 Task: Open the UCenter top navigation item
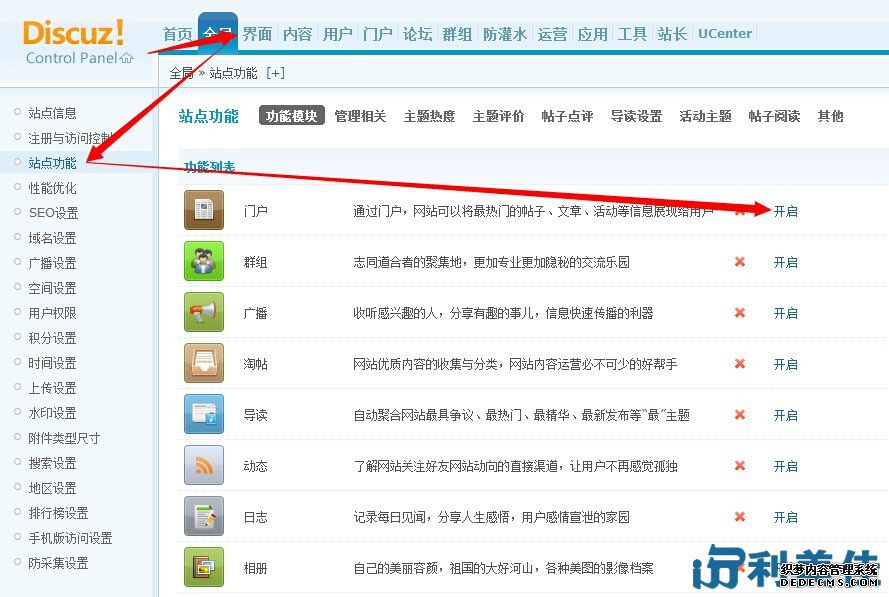725,34
